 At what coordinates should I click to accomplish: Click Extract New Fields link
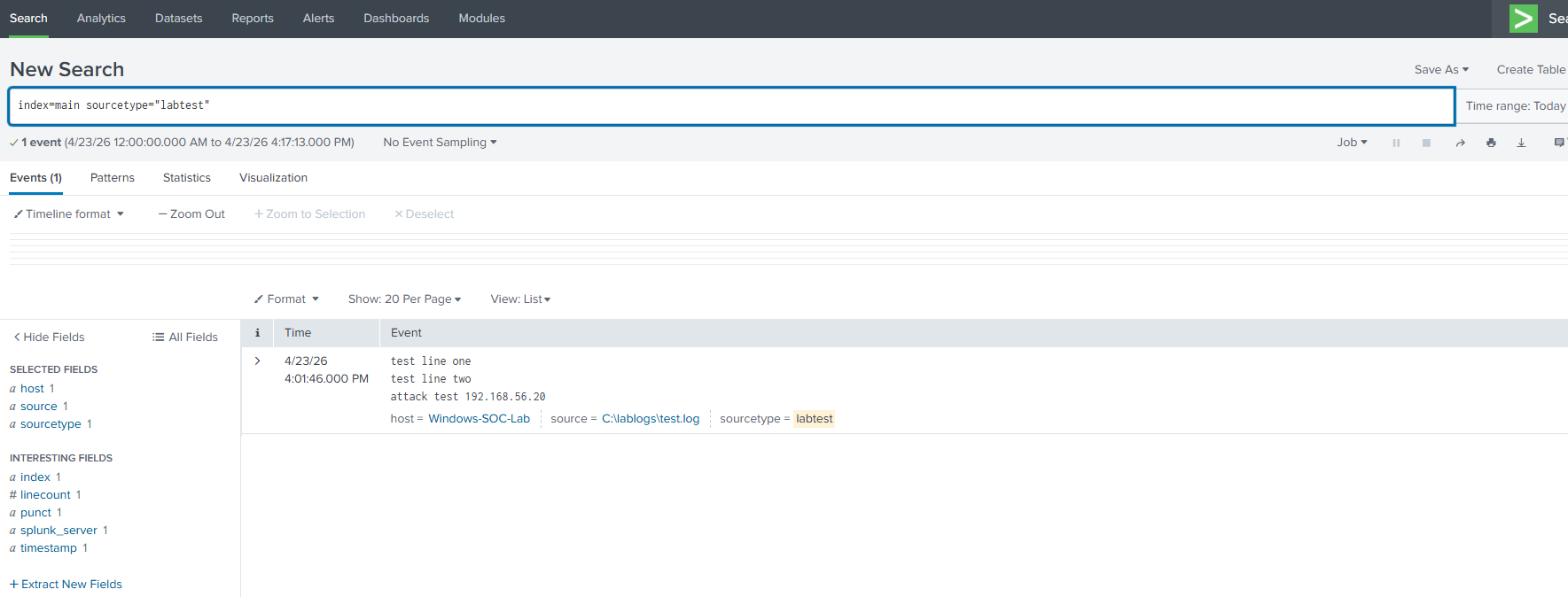coord(66,585)
